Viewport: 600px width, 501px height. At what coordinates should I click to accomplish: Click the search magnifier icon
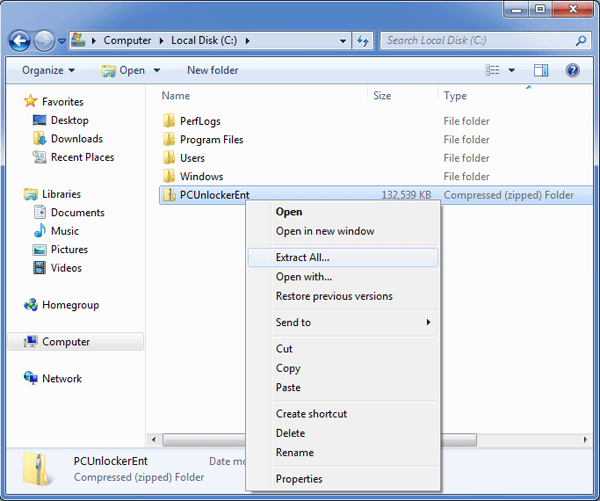tap(581, 41)
